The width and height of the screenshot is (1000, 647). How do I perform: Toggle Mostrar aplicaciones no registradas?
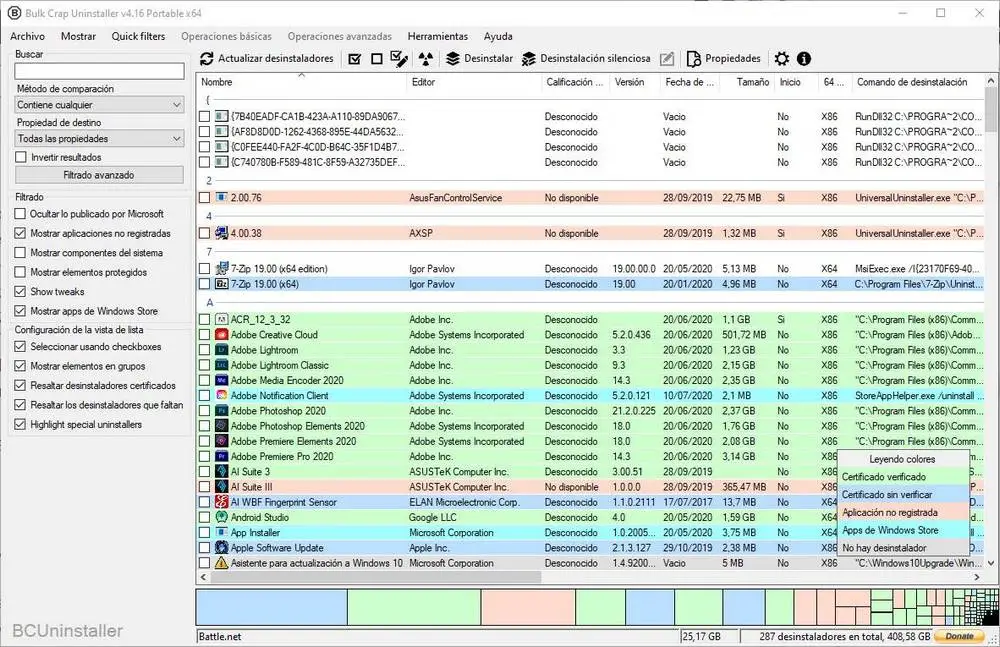point(20,234)
